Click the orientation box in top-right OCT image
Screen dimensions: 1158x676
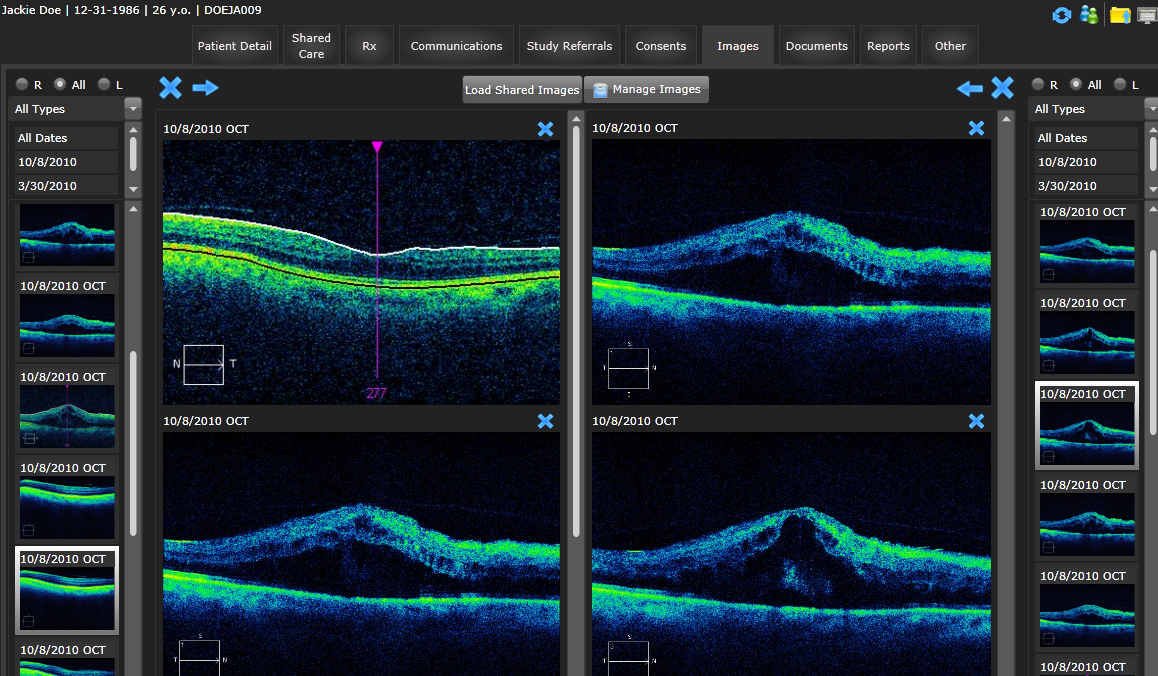pyautogui.click(x=628, y=368)
